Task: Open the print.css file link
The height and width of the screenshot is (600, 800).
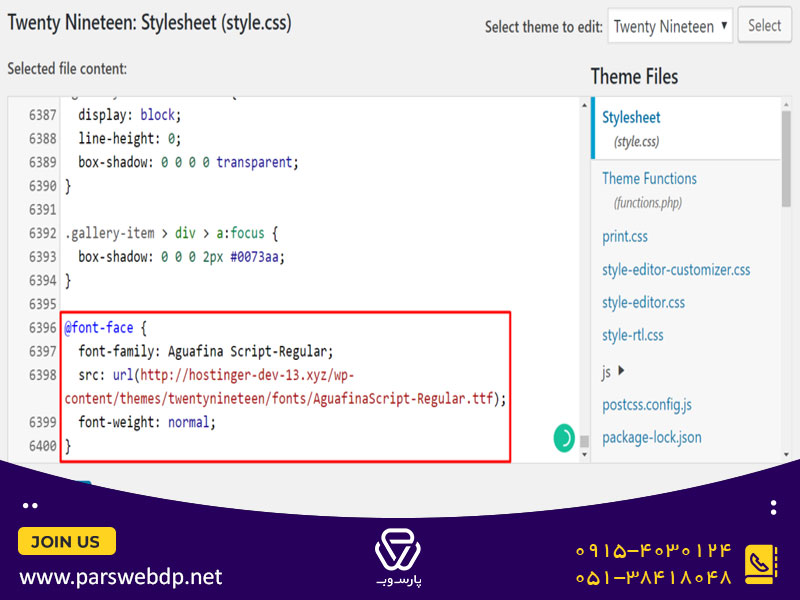Action: coord(624,237)
